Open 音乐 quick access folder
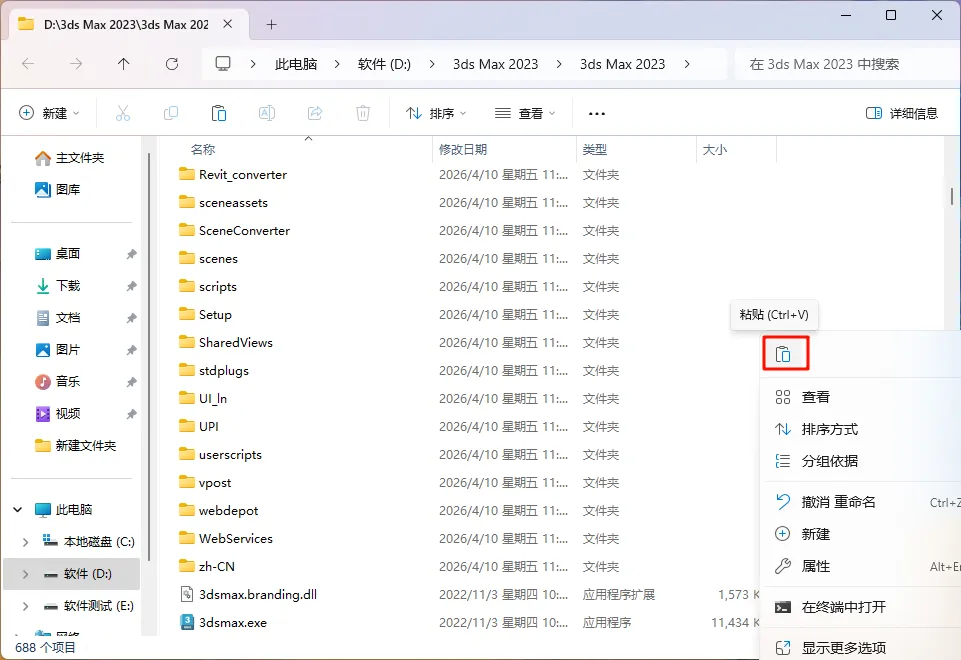 58,381
